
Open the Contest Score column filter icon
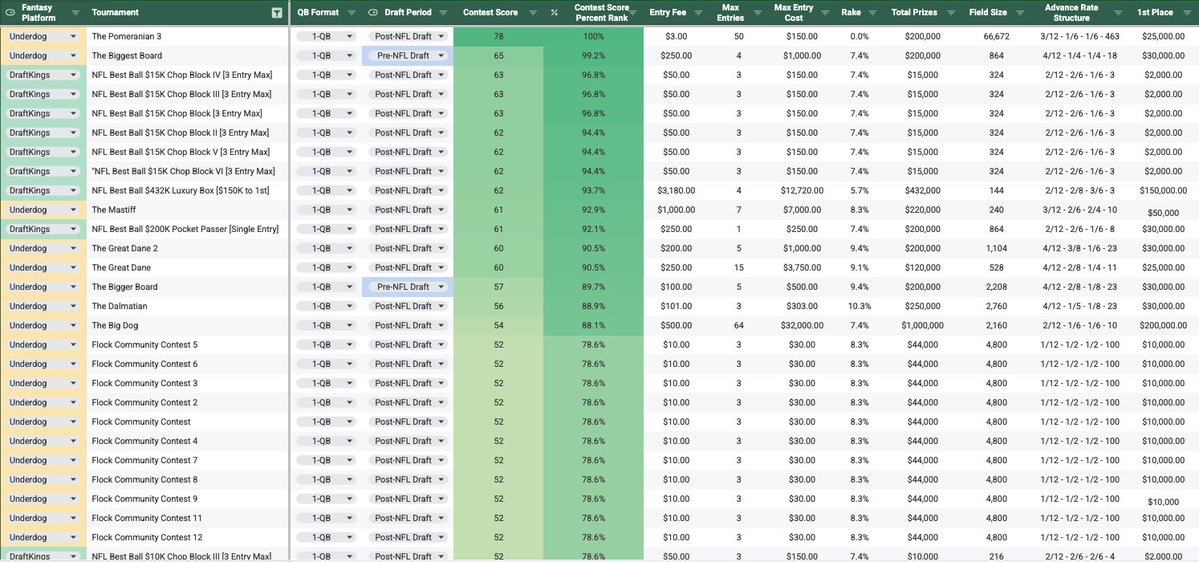point(531,12)
